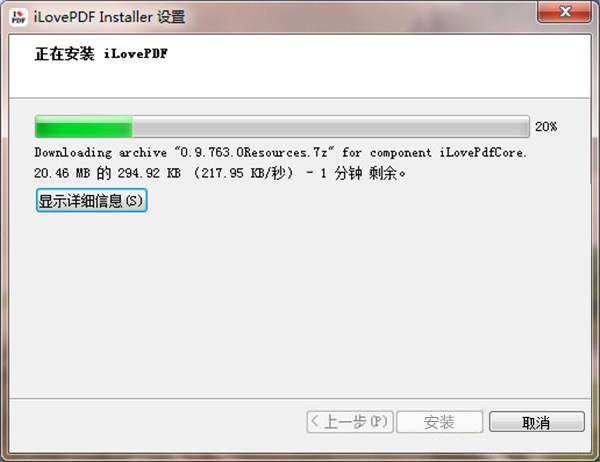Close the iLovePDF Installer window
This screenshot has height=462, width=600.
pyautogui.click(x=564, y=11)
